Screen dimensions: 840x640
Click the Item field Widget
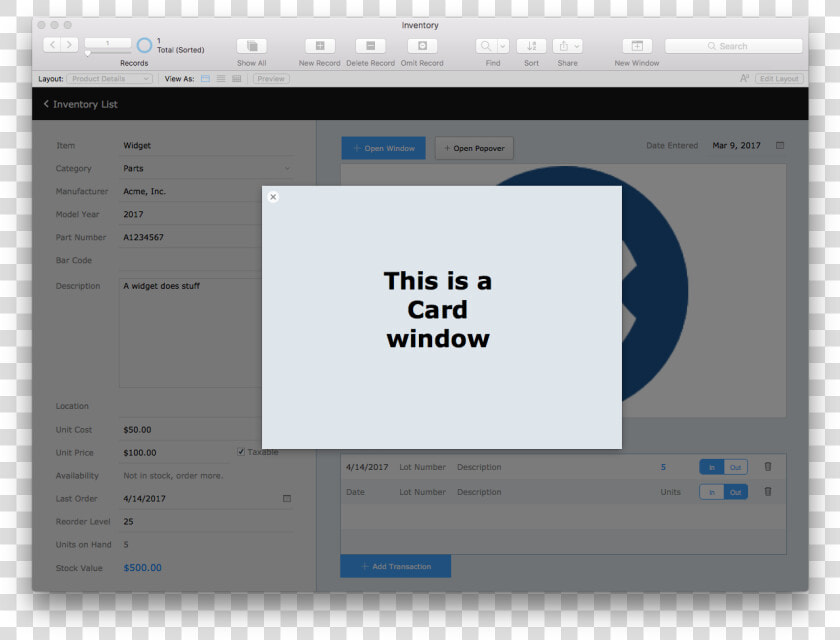tap(206, 145)
